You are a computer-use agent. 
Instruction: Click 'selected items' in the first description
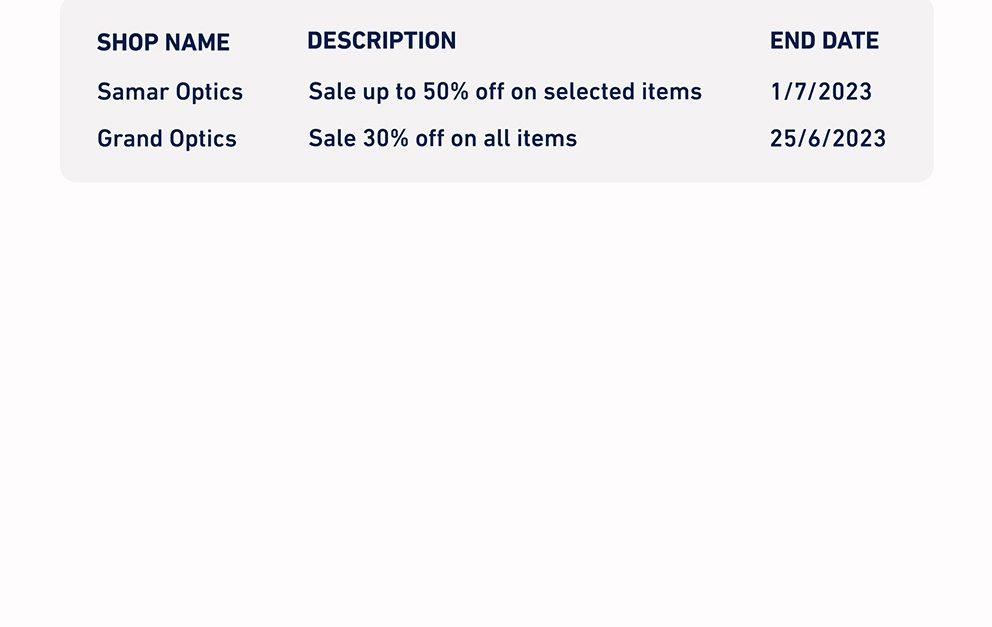(623, 92)
